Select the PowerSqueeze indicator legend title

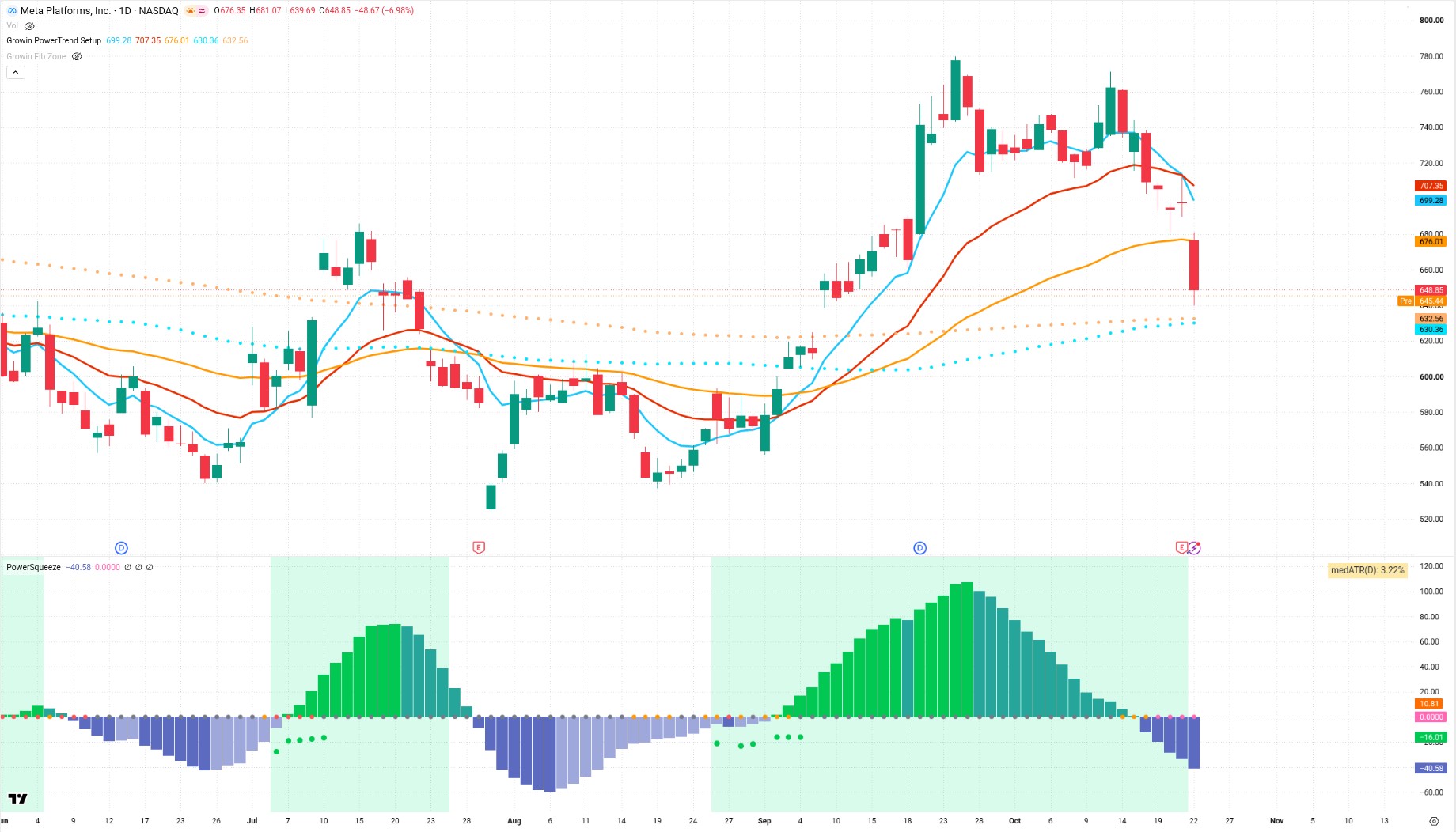coord(33,567)
